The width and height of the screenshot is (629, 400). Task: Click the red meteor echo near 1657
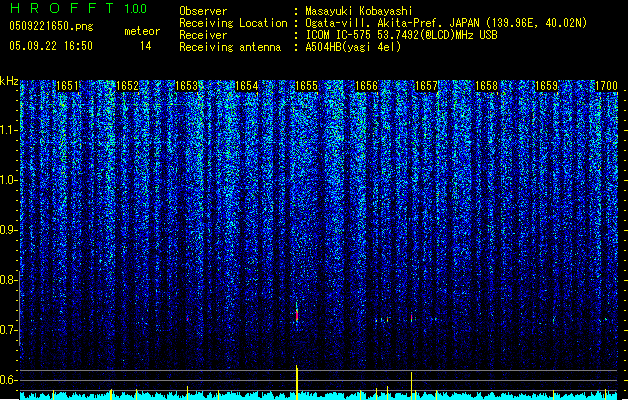pyautogui.click(x=412, y=318)
